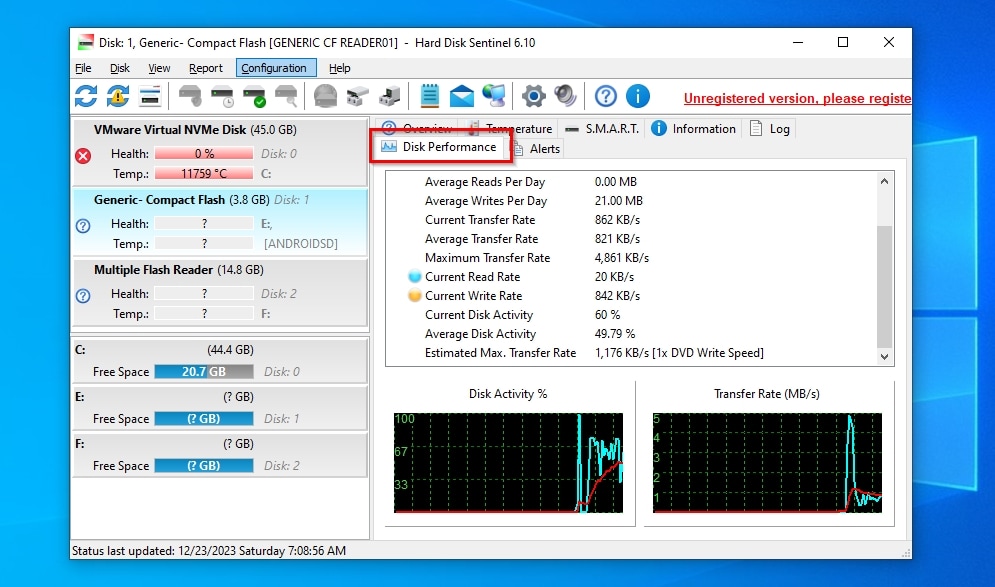The image size is (995, 587).
Task: Click the Transfer Rate (MB/s) graph
Action: (x=767, y=463)
